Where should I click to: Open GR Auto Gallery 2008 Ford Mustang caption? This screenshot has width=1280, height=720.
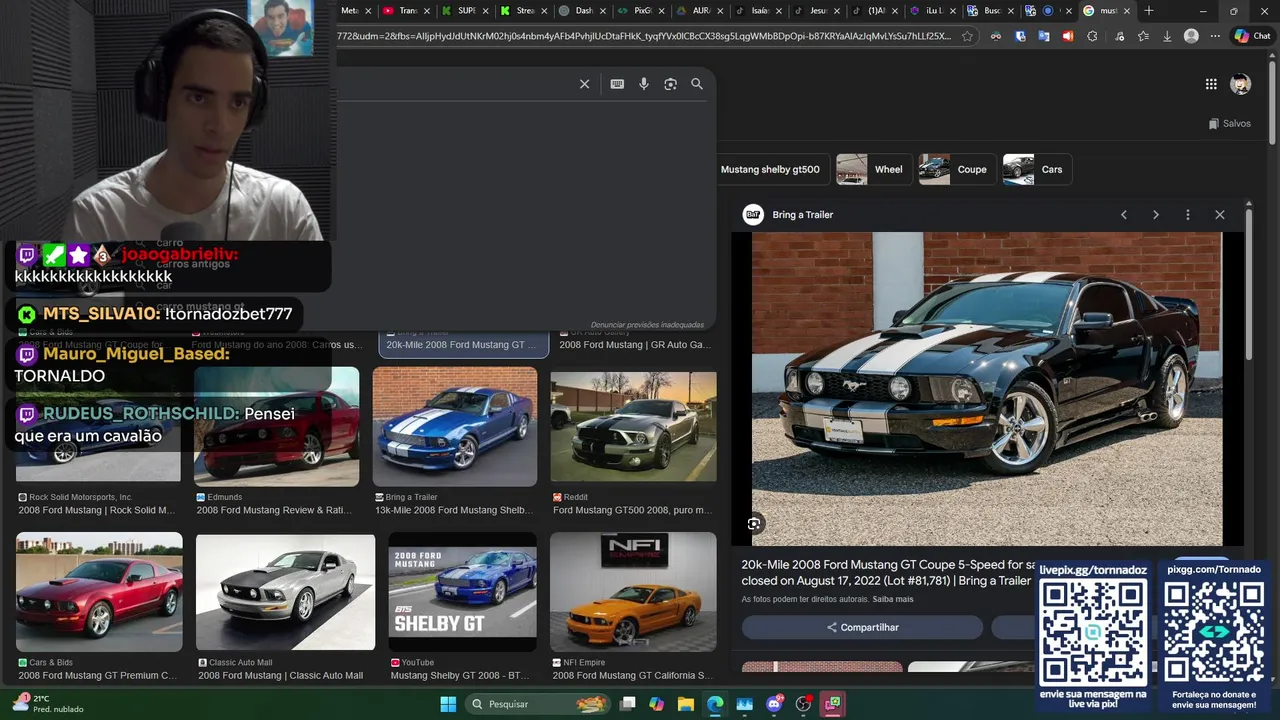coord(634,345)
